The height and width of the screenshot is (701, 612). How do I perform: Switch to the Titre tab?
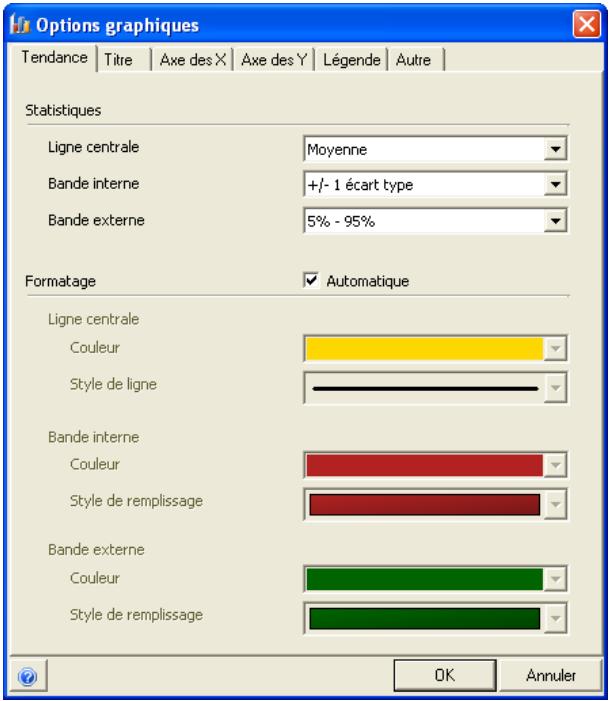click(x=118, y=61)
